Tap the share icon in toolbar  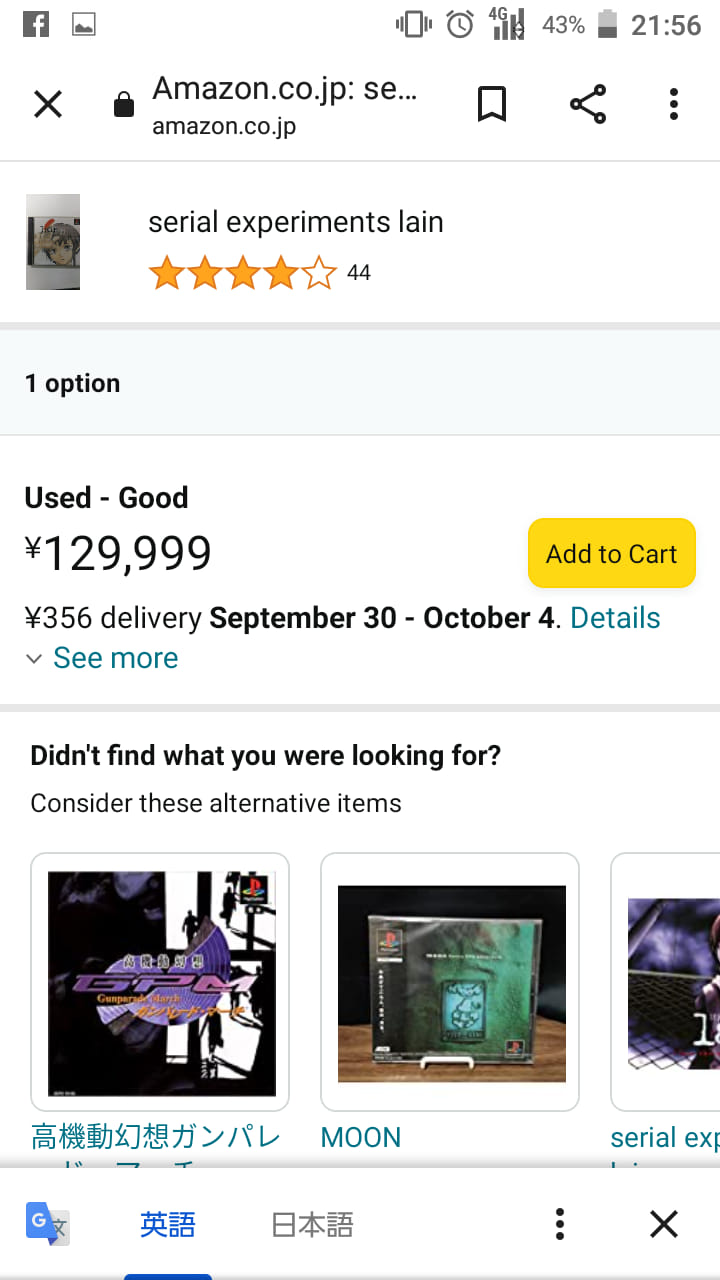coord(588,104)
